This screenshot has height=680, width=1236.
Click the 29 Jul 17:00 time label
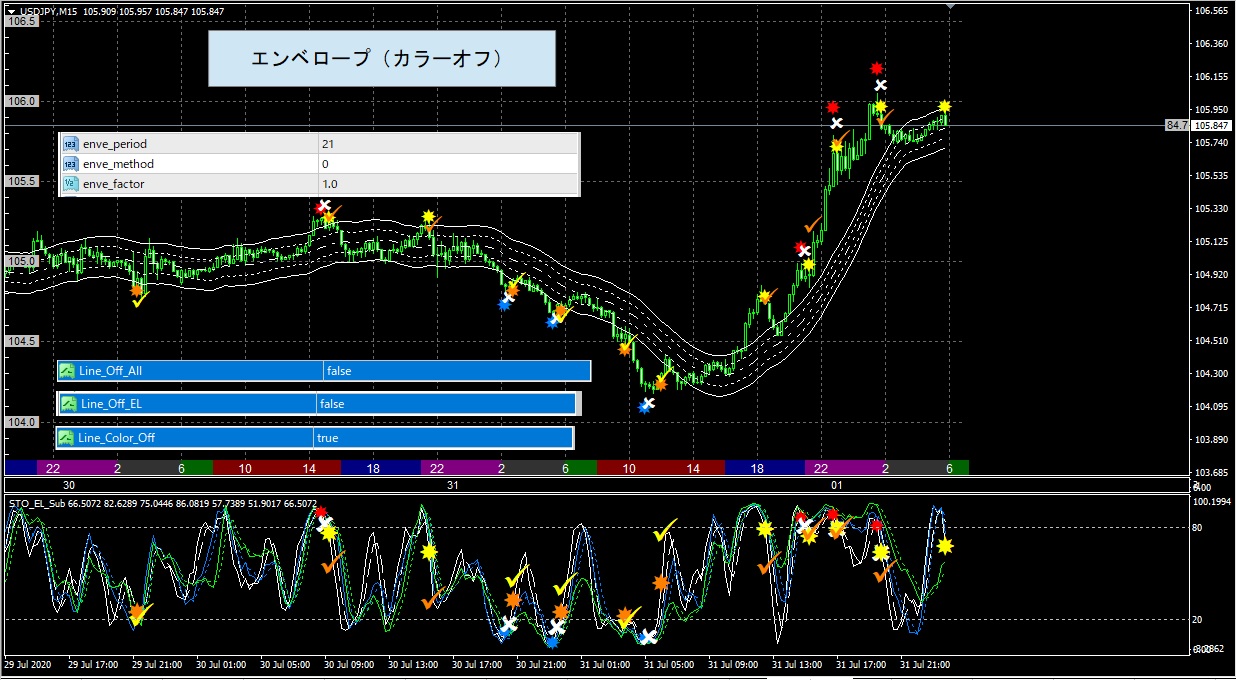91,664
